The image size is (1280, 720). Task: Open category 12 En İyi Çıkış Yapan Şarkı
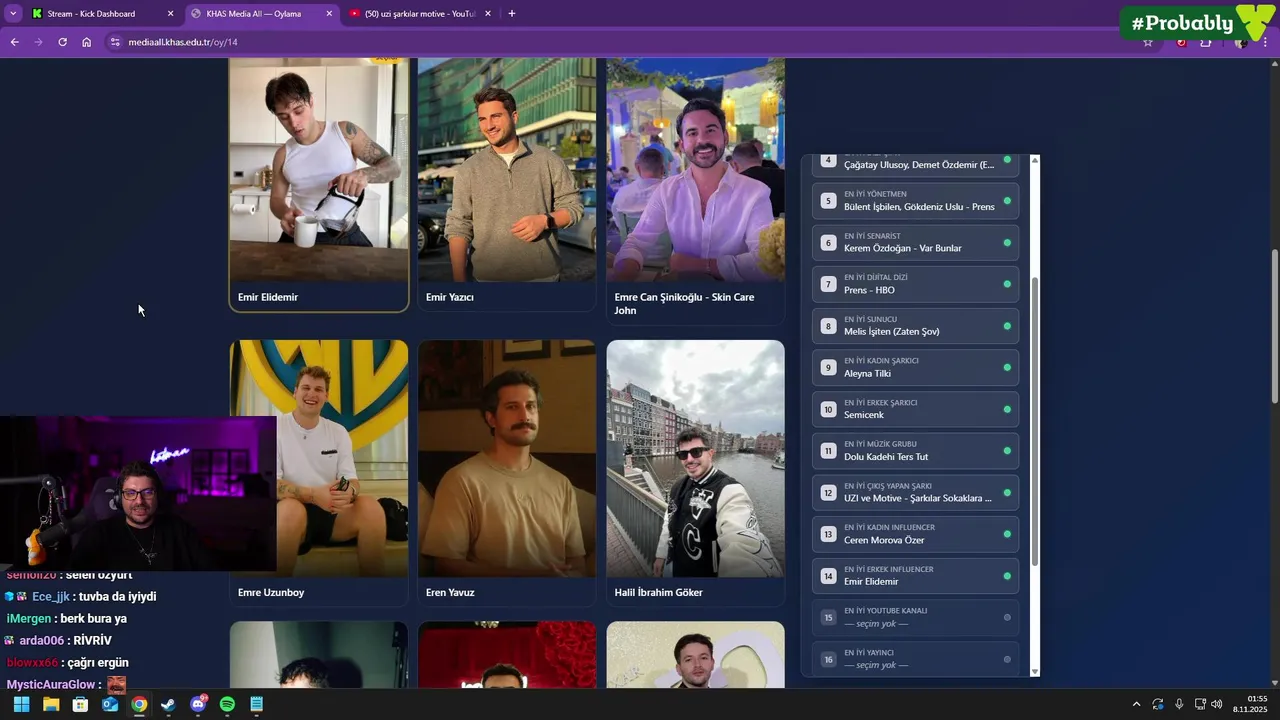pos(915,492)
